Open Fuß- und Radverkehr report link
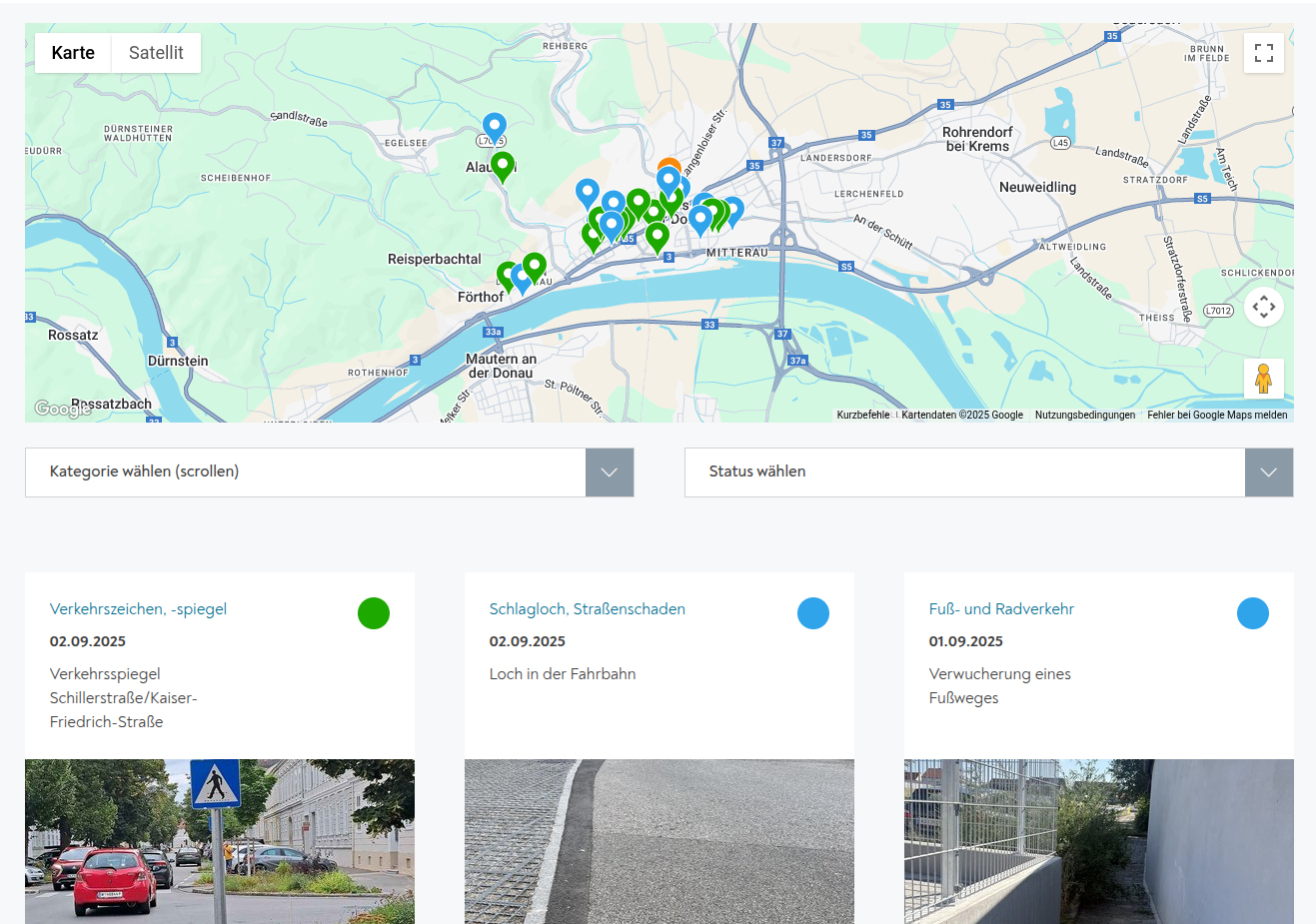1316x924 pixels. tap(1001, 609)
